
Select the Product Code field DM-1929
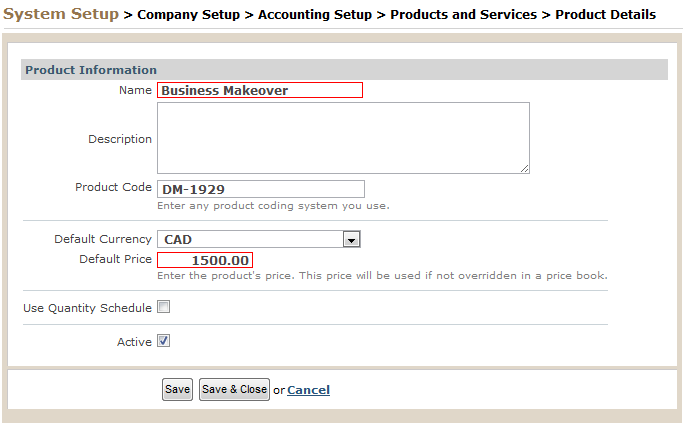(261, 189)
